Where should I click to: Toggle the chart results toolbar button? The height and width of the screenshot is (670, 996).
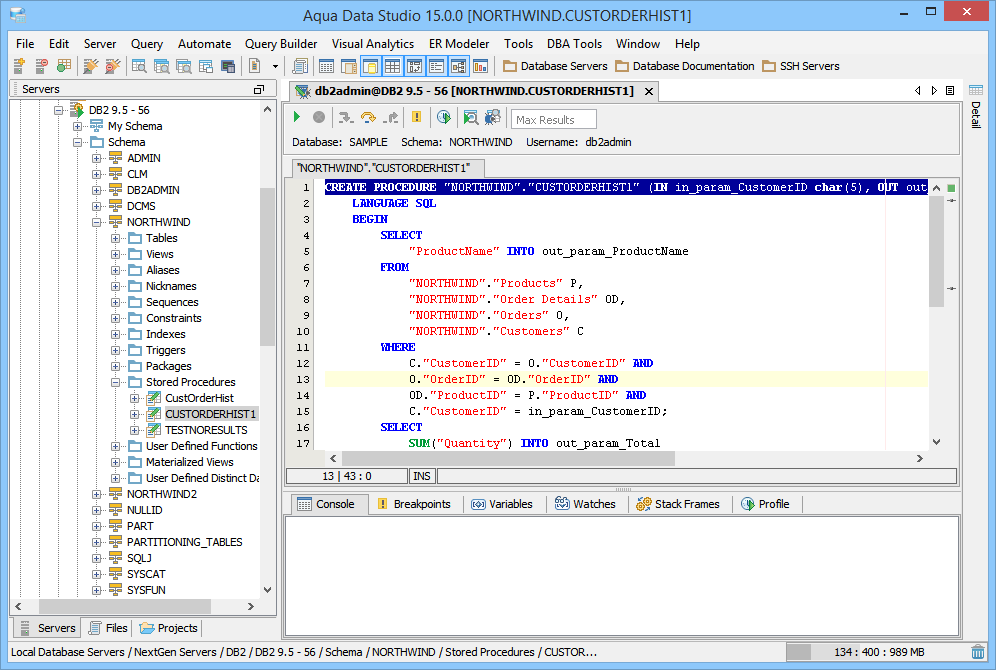point(480,66)
